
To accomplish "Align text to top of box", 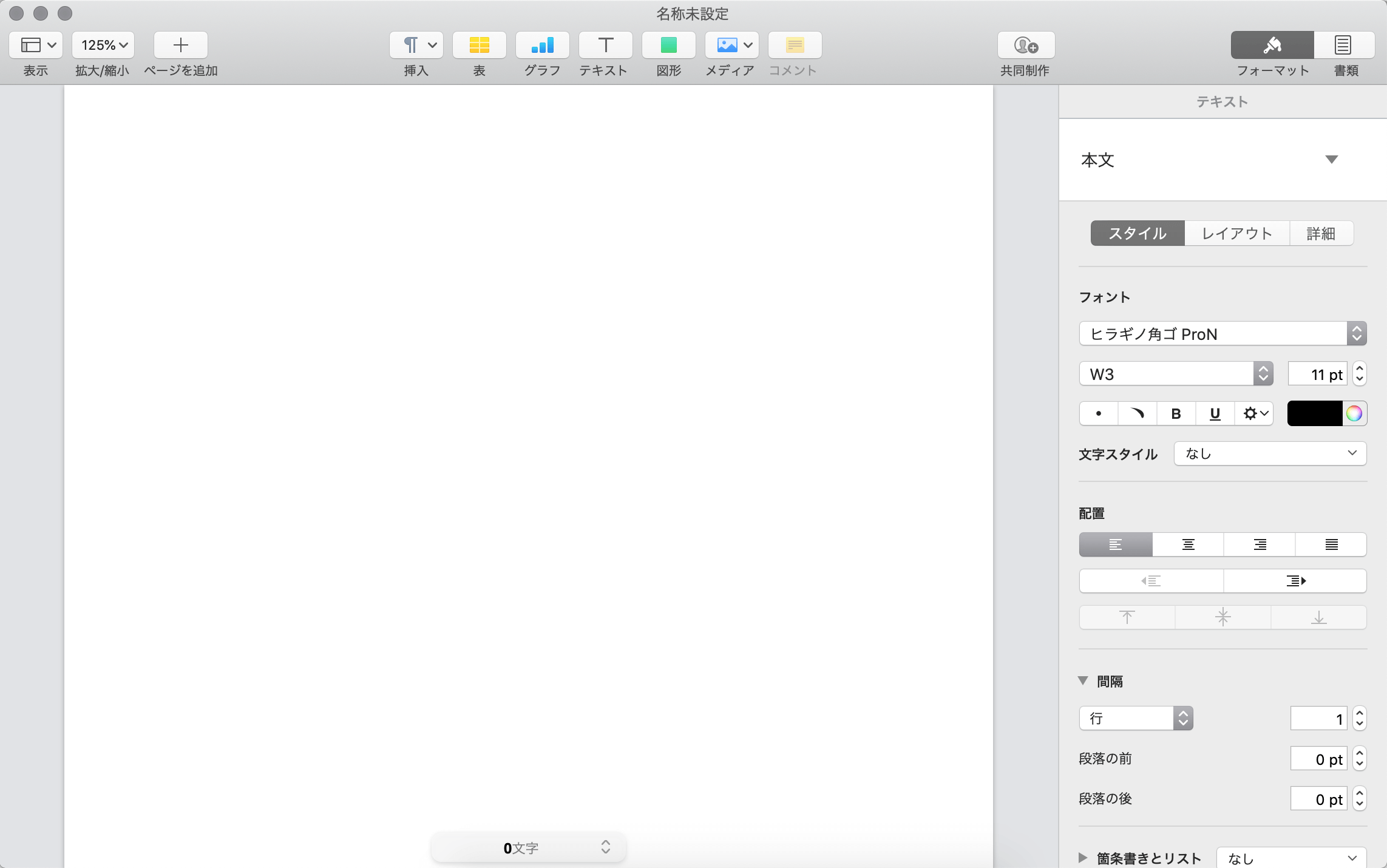I will coord(1127,617).
